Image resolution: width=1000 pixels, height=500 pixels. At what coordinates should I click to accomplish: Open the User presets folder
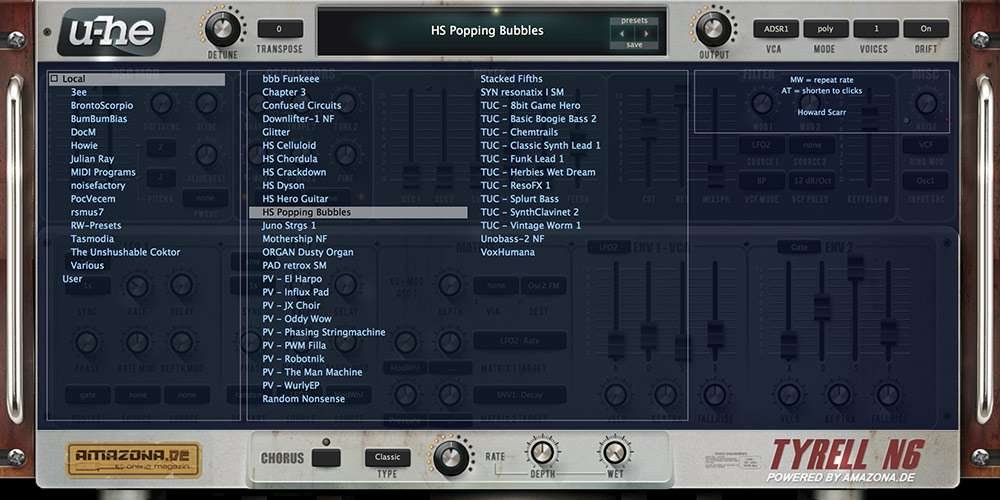click(x=72, y=279)
